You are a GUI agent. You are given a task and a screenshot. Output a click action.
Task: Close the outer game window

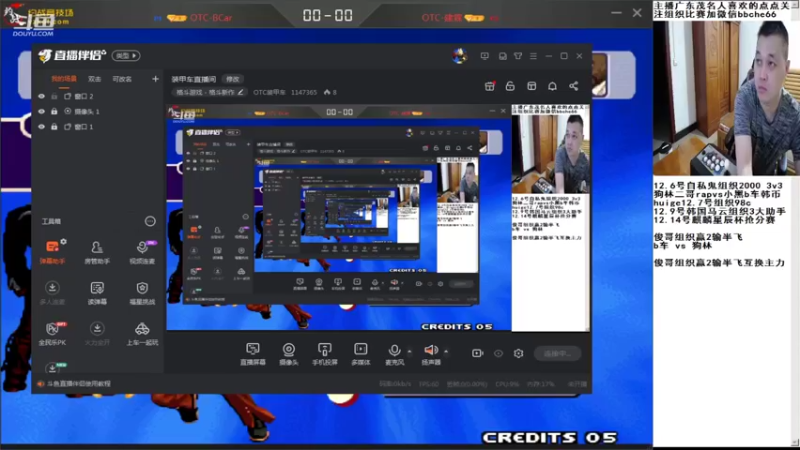click(x=637, y=13)
